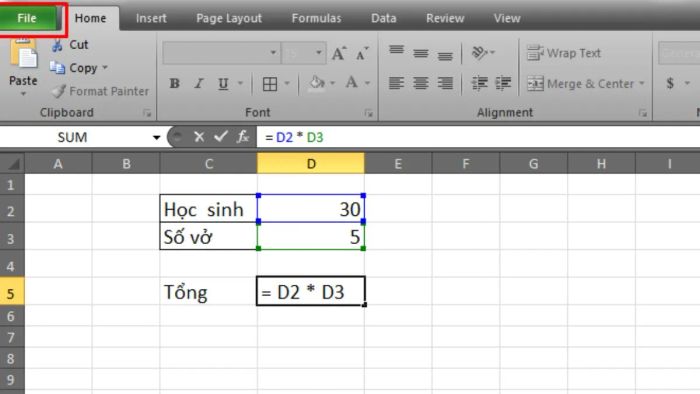700x394 pixels.
Task: Select column D header
Action: click(x=311, y=164)
